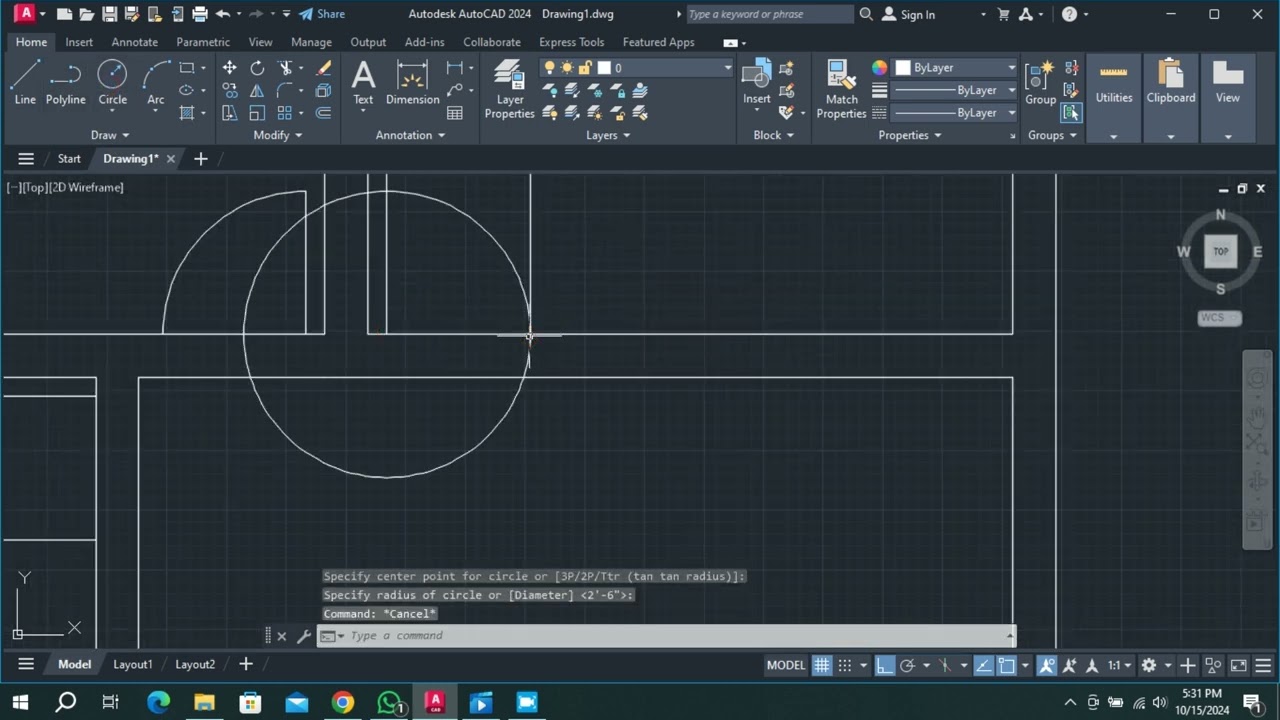The image size is (1280, 720).
Task: Toggle polar tracking in status bar
Action: click(x=907, y=665)
